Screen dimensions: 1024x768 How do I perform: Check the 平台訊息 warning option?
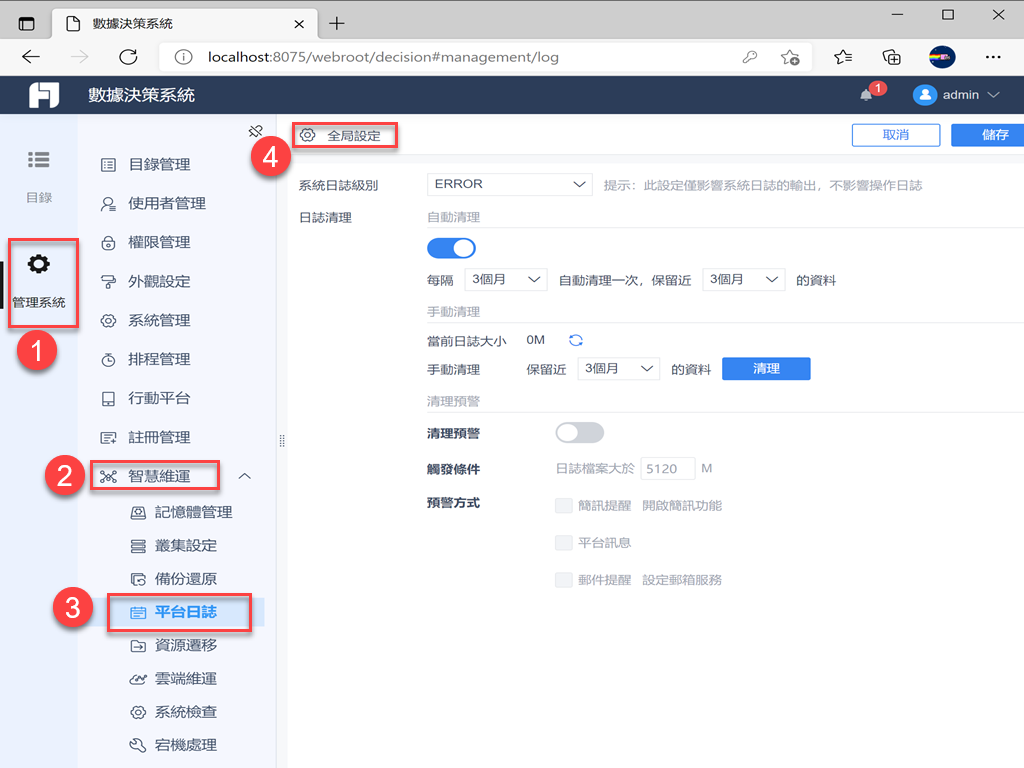(564, 541)
